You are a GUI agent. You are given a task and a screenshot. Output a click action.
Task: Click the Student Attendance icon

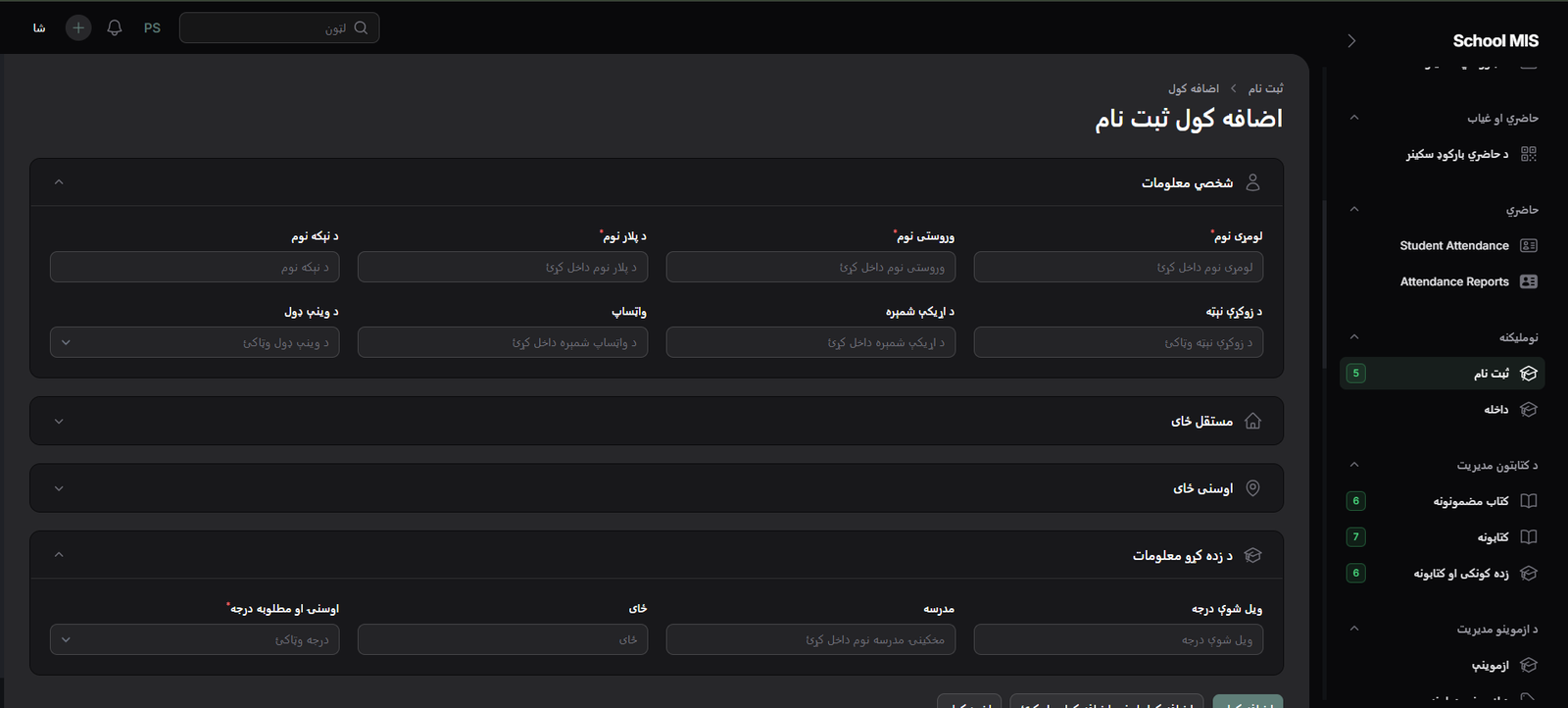coord(1528,246)
